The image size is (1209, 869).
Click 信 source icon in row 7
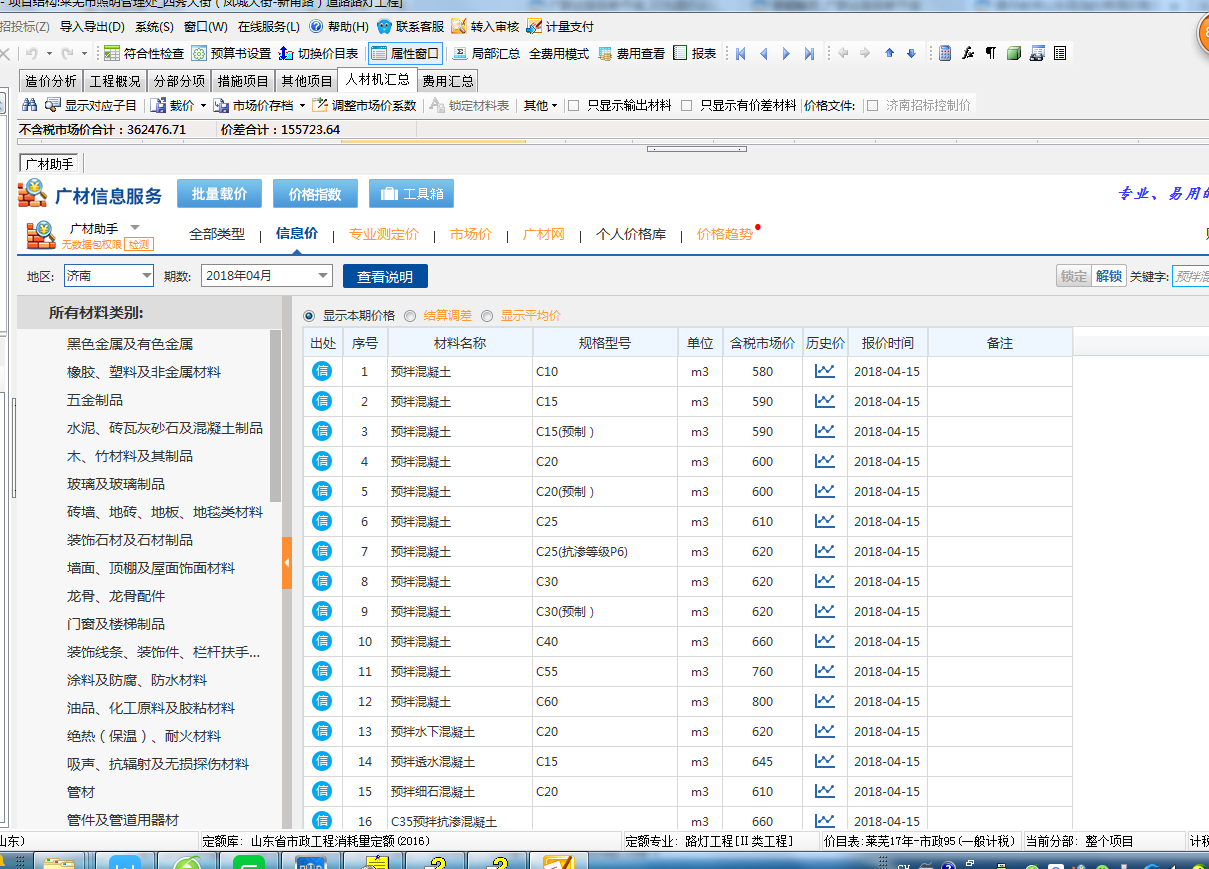tap(322, 551)
